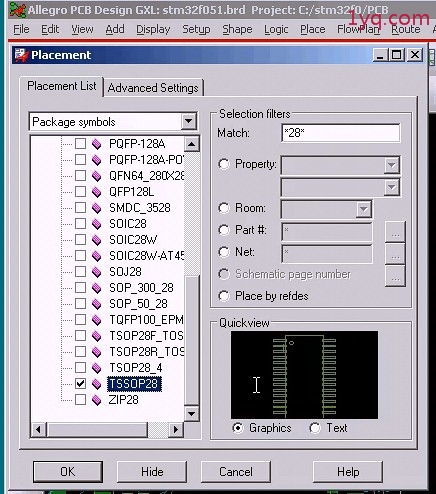Click the purple symbol icon beside SOIC28

96,224
